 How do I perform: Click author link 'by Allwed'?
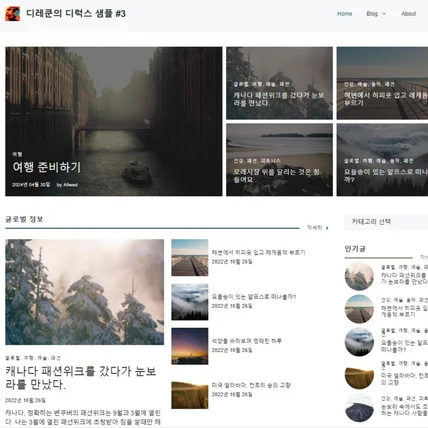coord(67,185)
